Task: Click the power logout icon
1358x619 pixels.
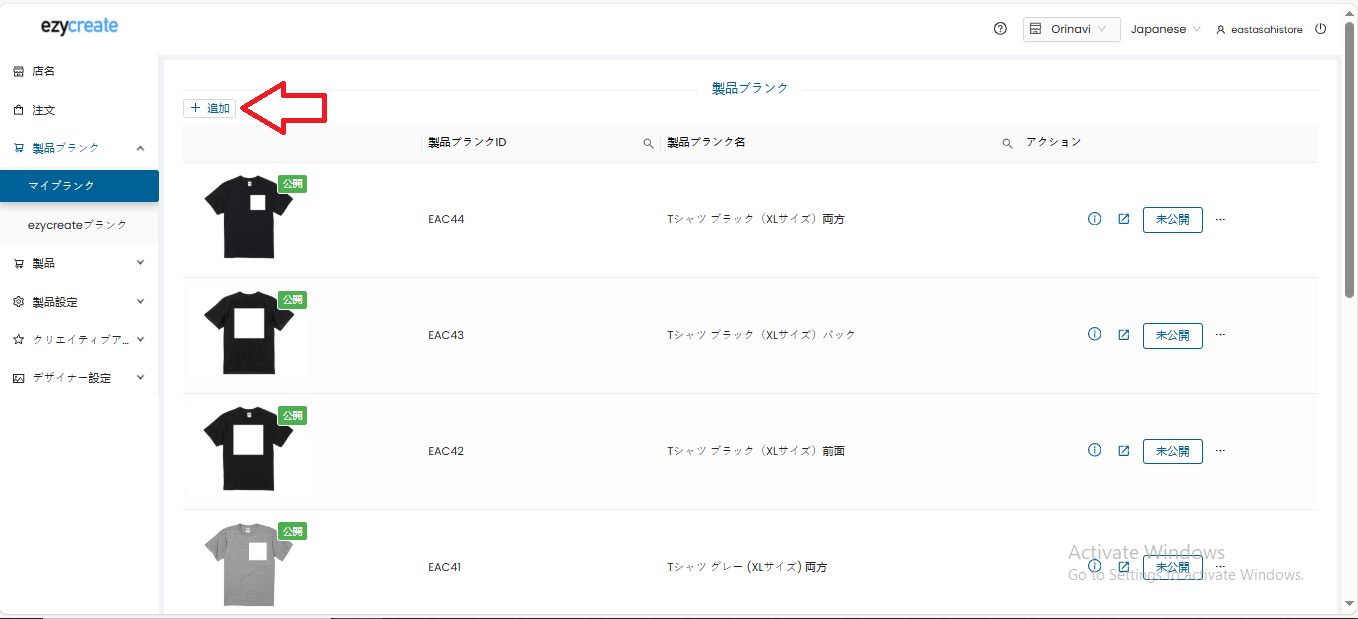Action: (x=1320, y=29)
